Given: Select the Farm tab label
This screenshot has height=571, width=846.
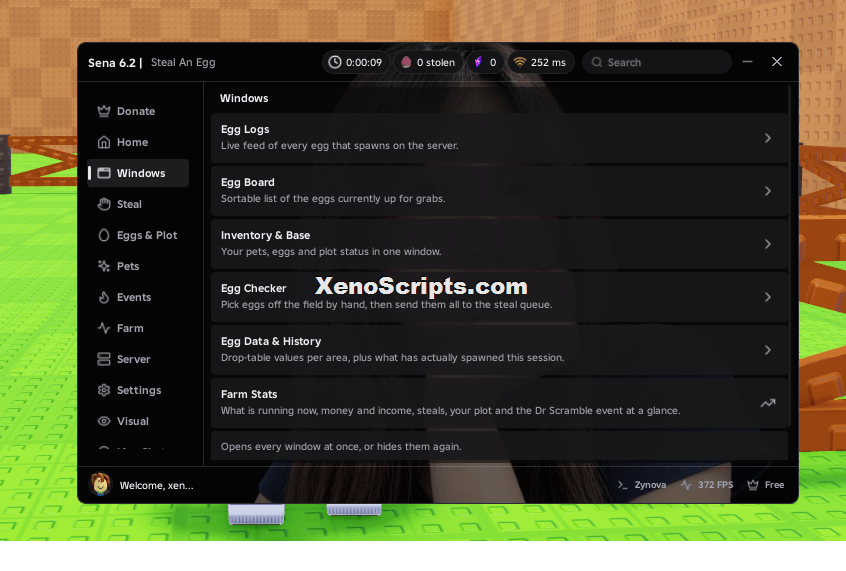Looking at the screenshot, I should [x=130, y=328].
